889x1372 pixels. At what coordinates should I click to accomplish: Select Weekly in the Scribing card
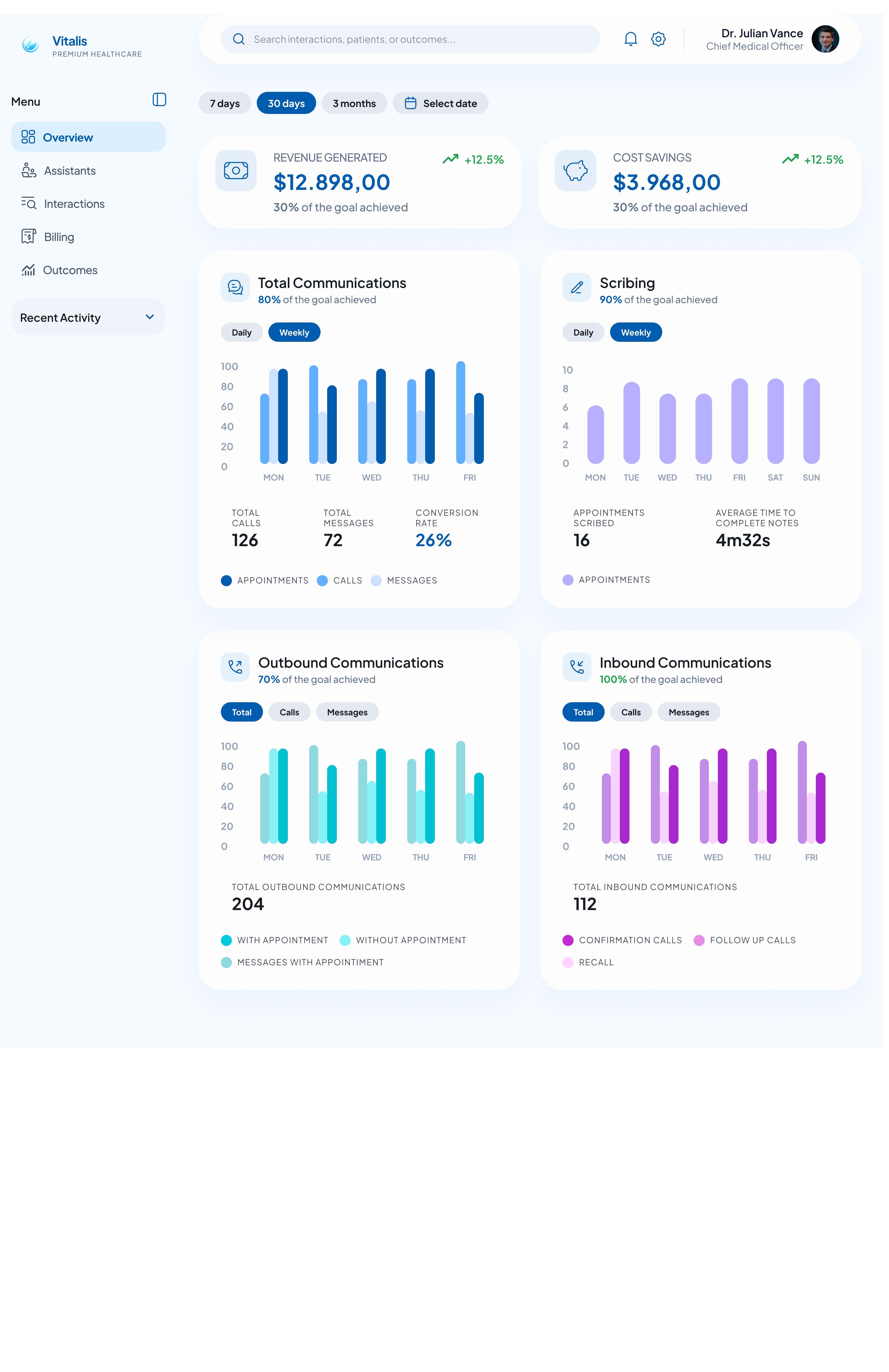635,333
